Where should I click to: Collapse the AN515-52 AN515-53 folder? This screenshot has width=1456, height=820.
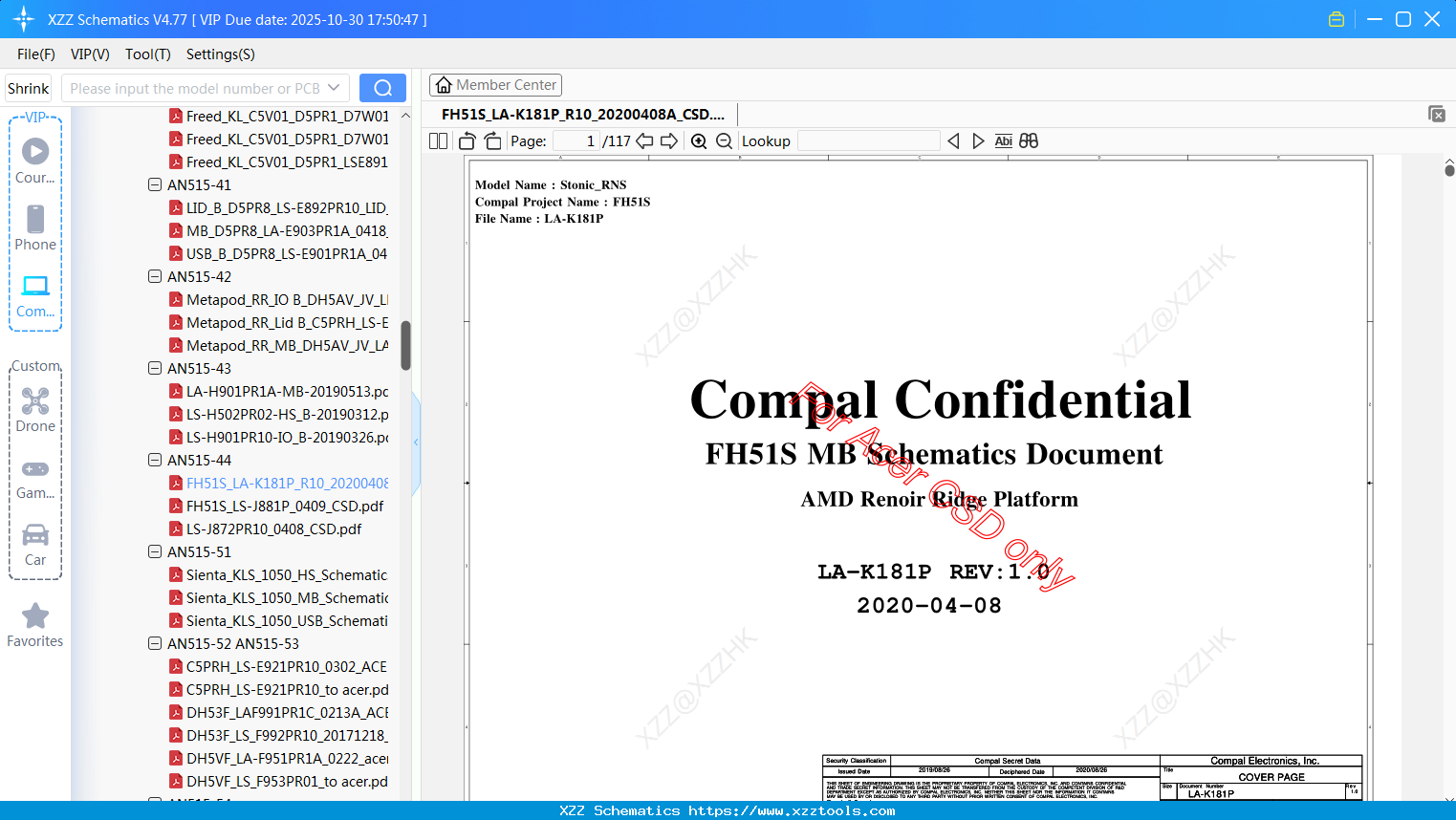pos(155,643)
